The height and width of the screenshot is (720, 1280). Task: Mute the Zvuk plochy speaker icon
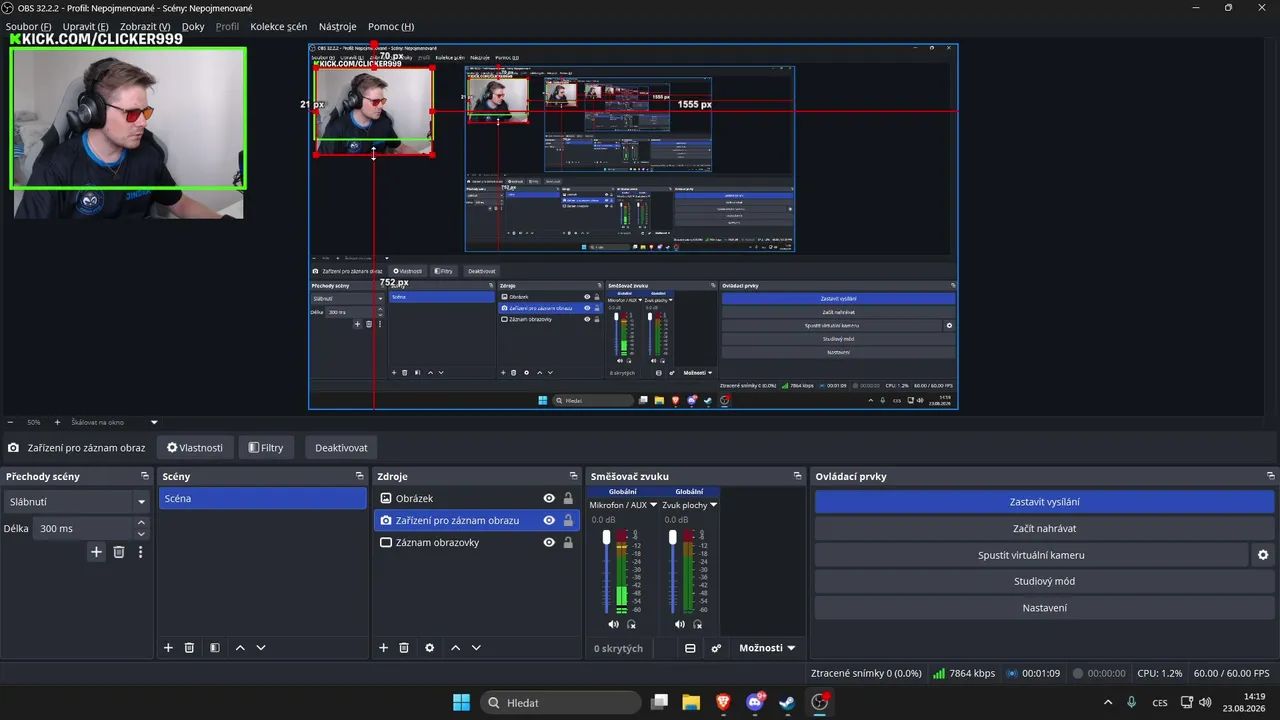tap(680, 624)
